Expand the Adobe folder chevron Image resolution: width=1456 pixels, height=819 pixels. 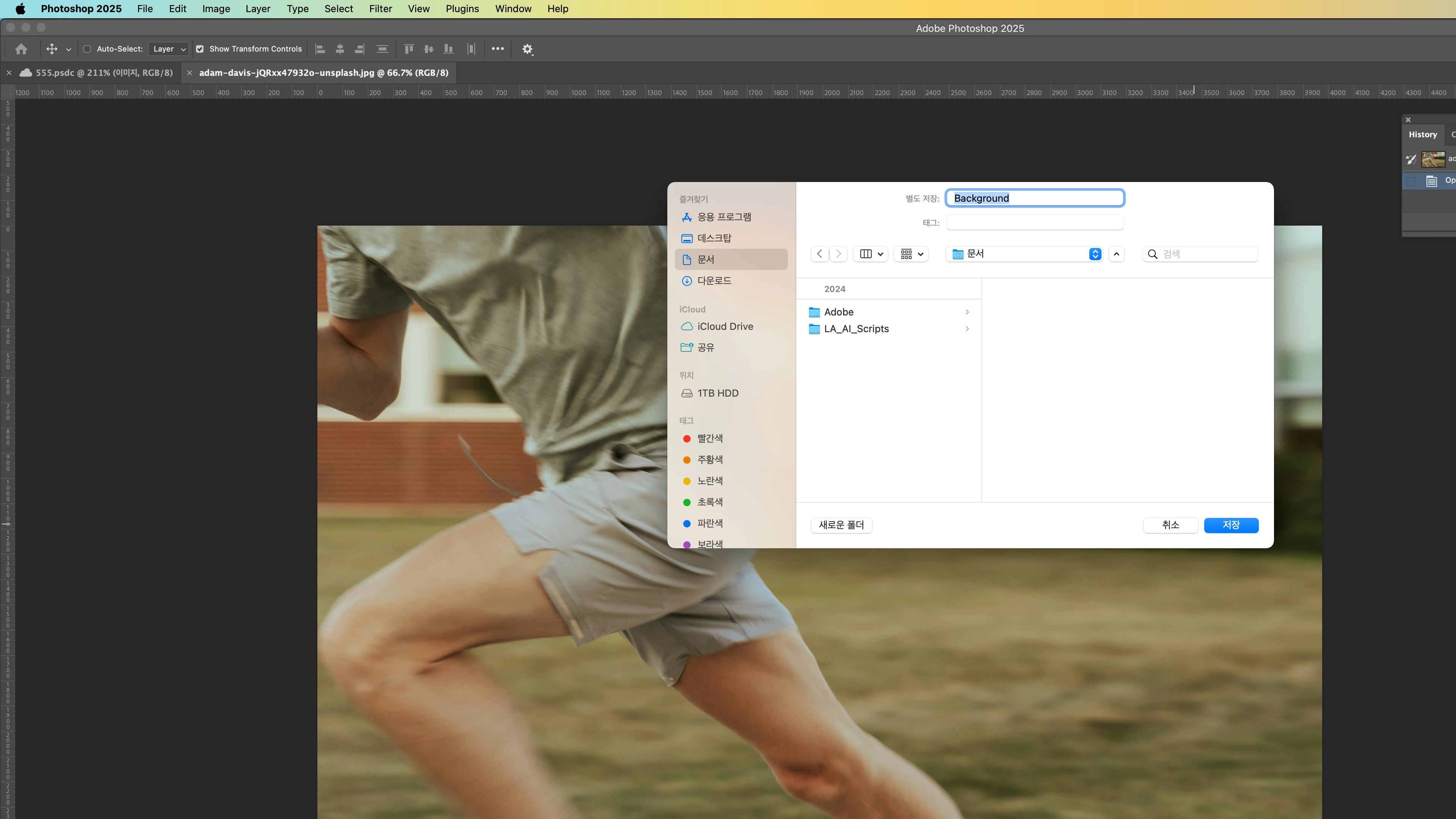tap(967, 312)
